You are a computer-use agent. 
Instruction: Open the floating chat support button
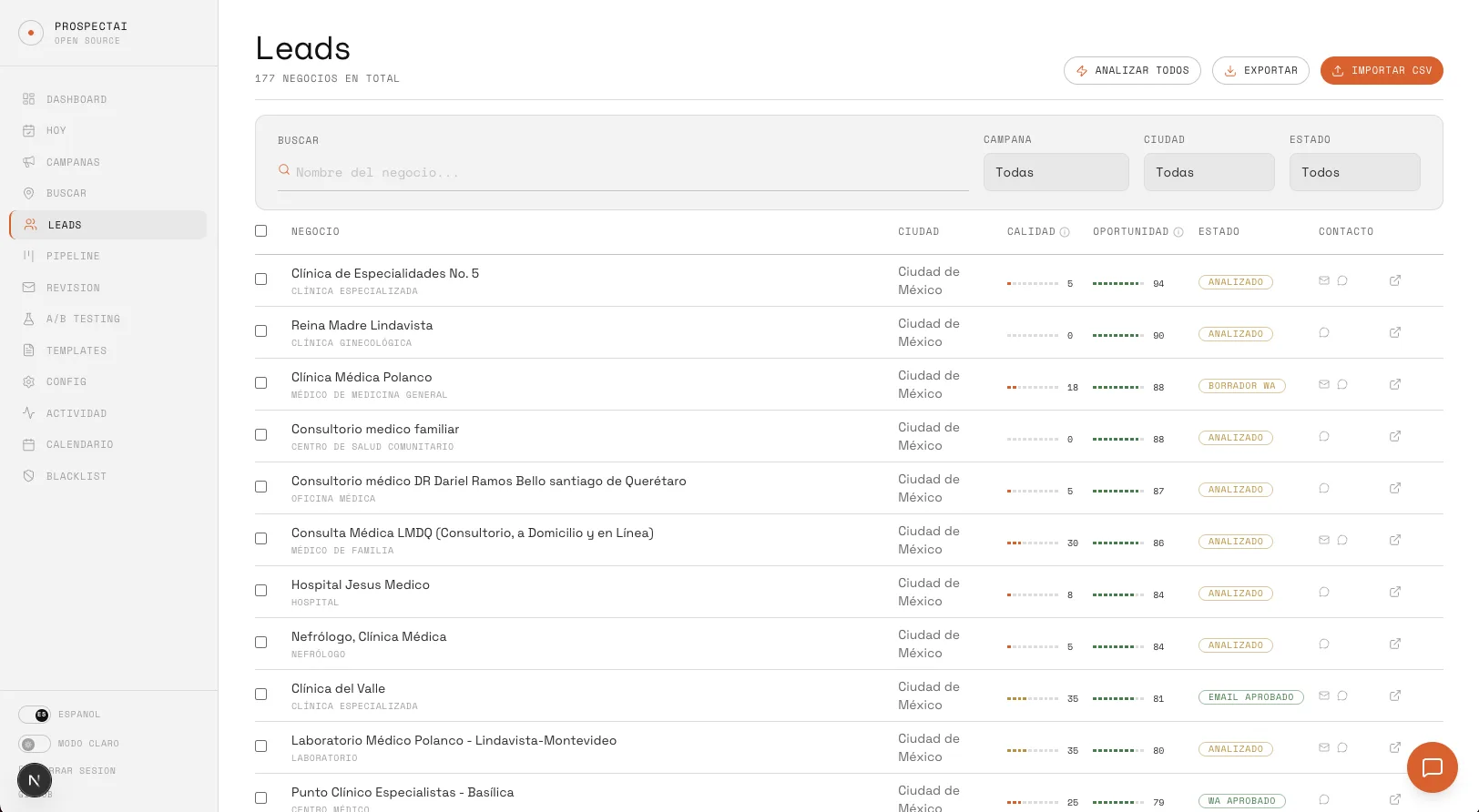(1432, 767)
